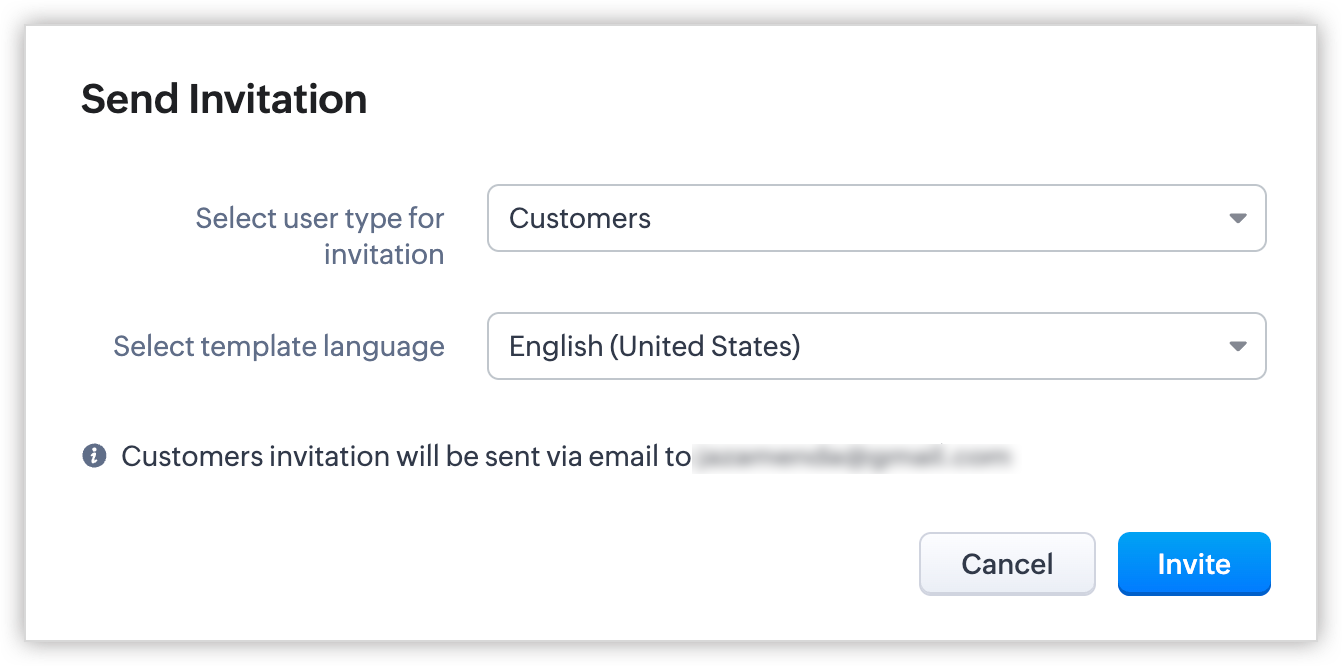Click the word "invitation" under the user type label
The width and height of the screenshot is (1342, 666).
coord(384,254)
